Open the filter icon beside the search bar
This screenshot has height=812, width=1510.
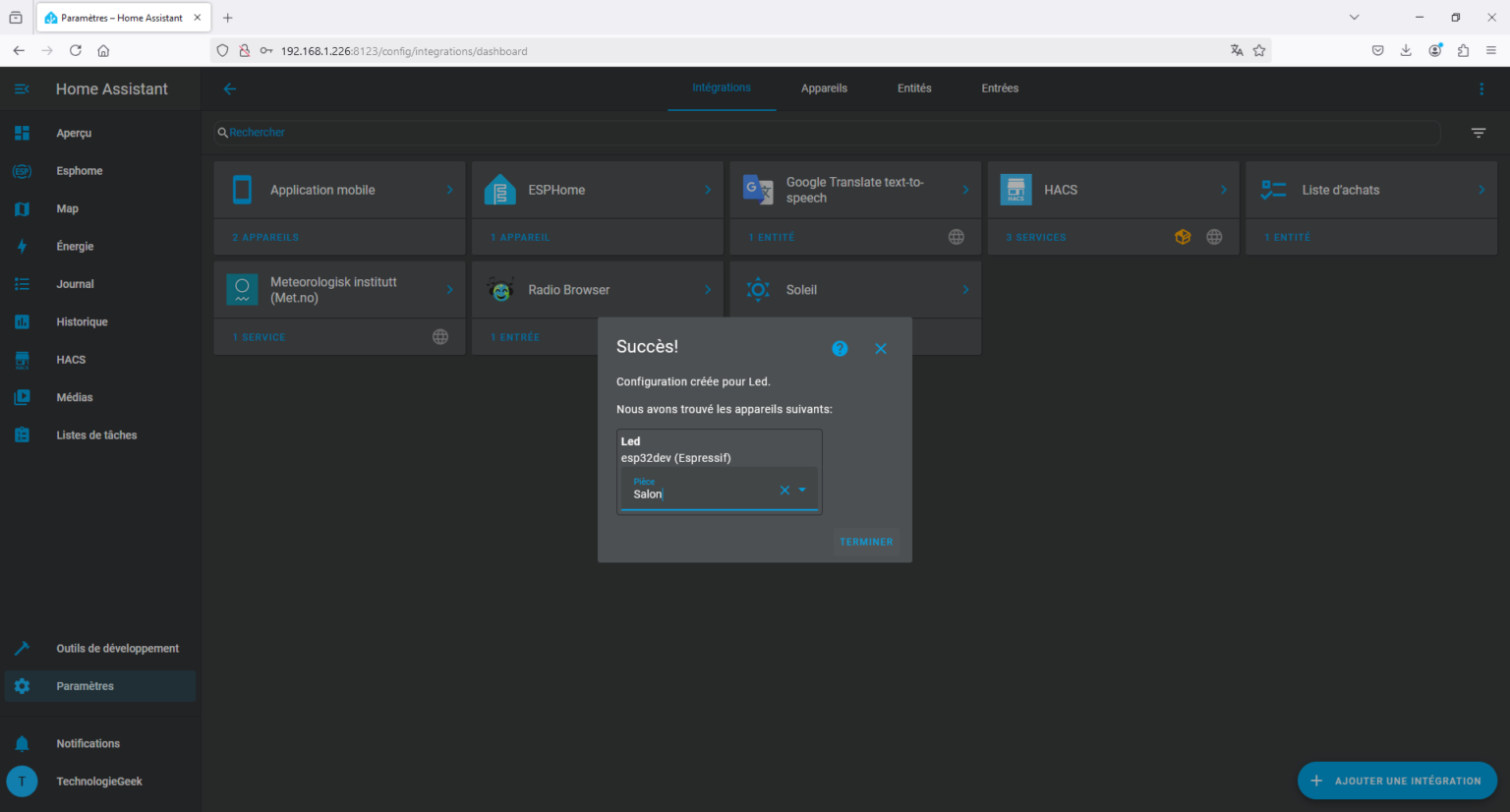tap(1479, 132)
